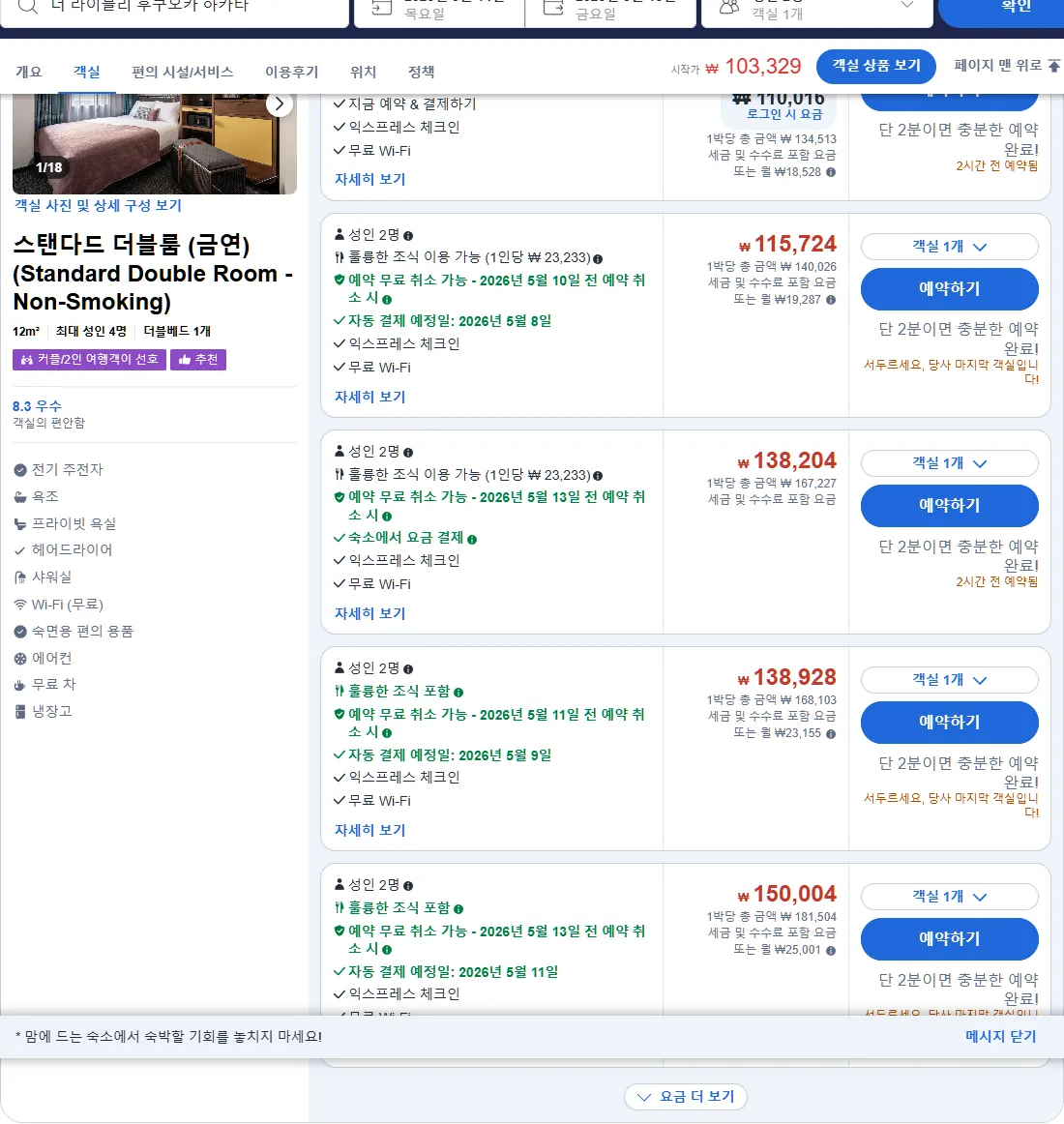1064x1124 pixels.
Task: Click the 에어컨 air conditioning icon
Action: (20, 658)
